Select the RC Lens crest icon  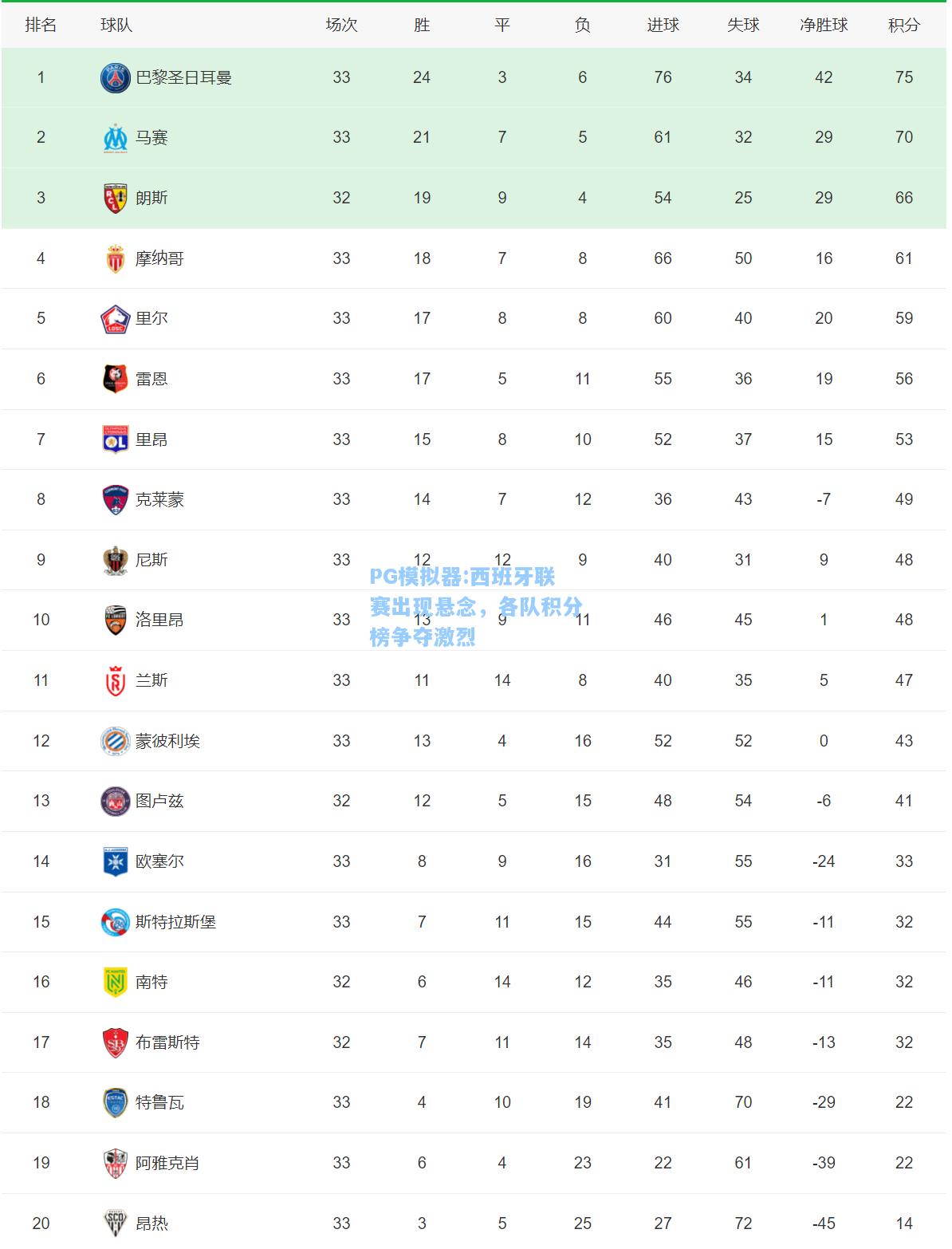[116, 199]
